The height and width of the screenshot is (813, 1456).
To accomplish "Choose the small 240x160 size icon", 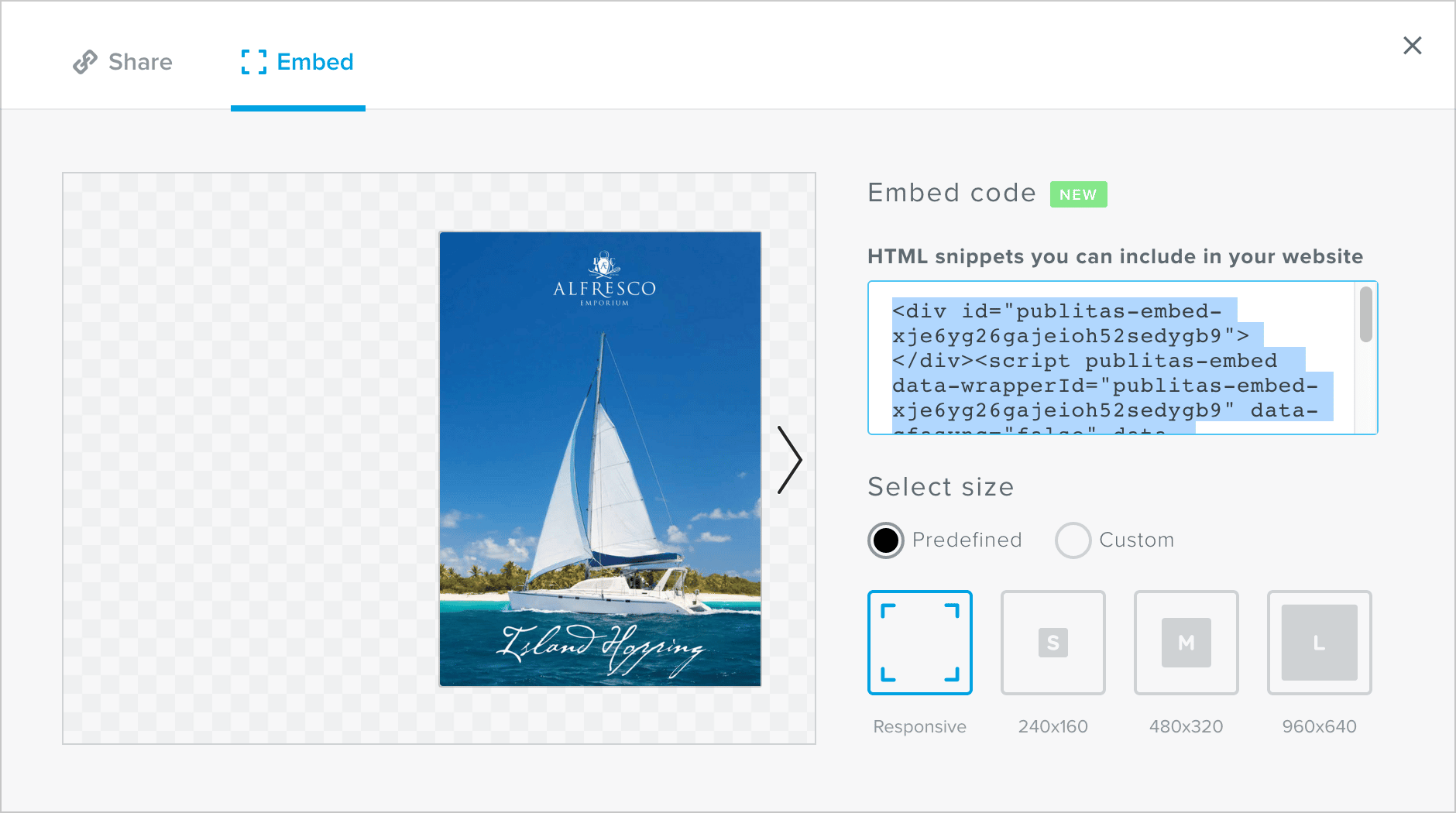I will click(x=1053, y=643).
